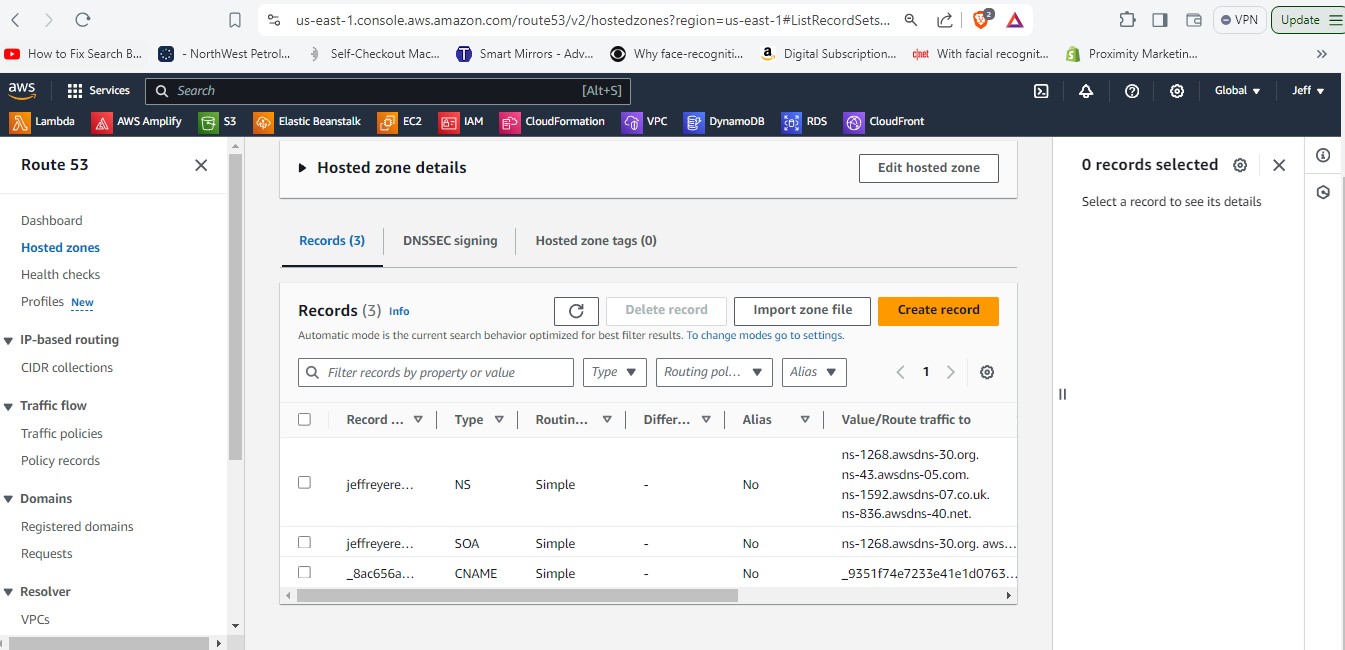
Task: Open CIDR collections in sidebar
Action: [67, 368]
